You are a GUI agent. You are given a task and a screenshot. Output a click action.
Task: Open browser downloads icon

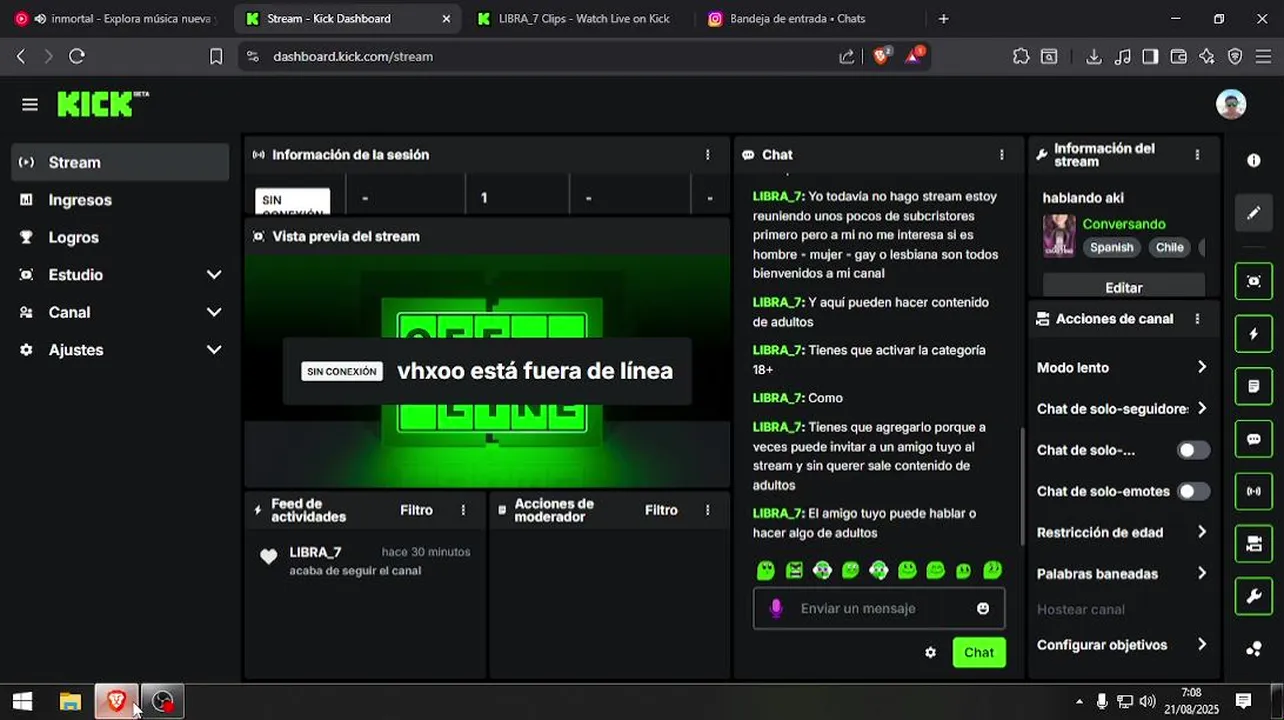tap(1094, 57)
